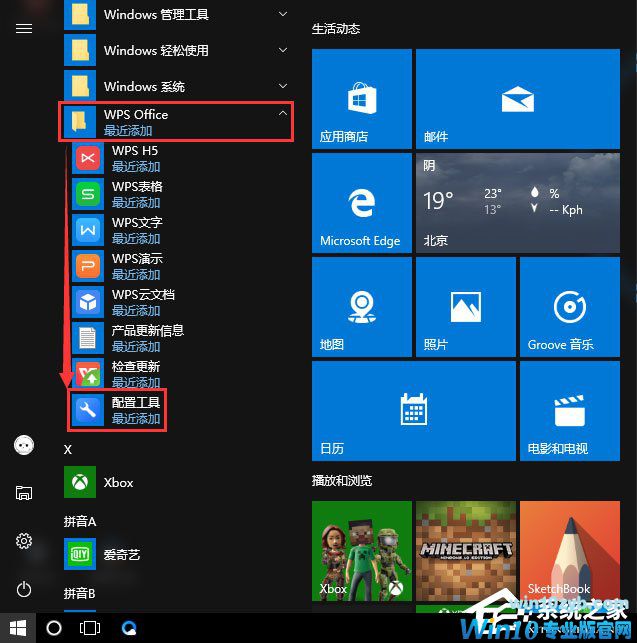This screenshot has width=637, height=643.
Task: Open browser icon next to Task View
Action: tap(129, 628)
